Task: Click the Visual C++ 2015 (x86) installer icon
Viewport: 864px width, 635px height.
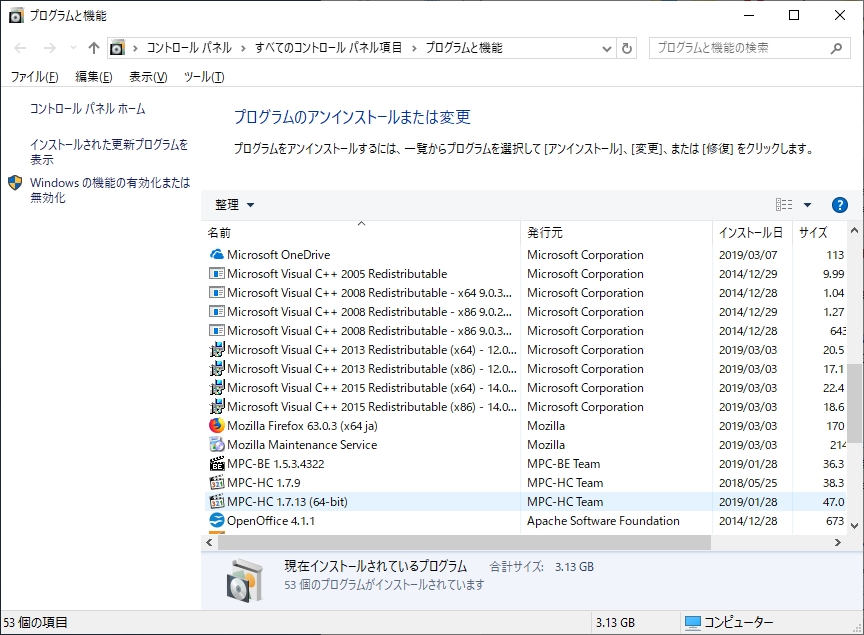Action: [217, 407]
